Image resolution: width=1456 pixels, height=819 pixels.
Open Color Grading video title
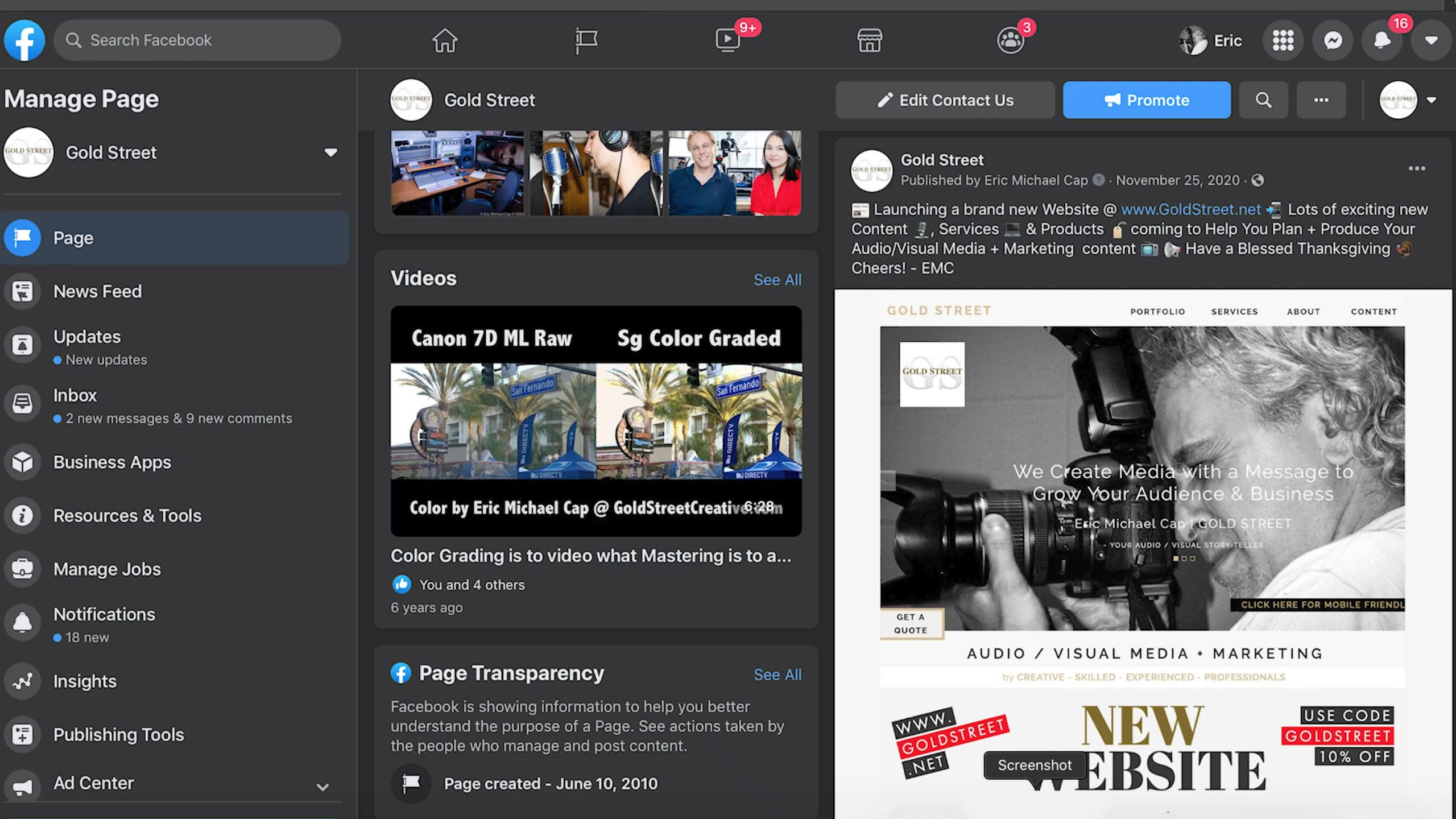pyautogui.click(x=591, y=556)
